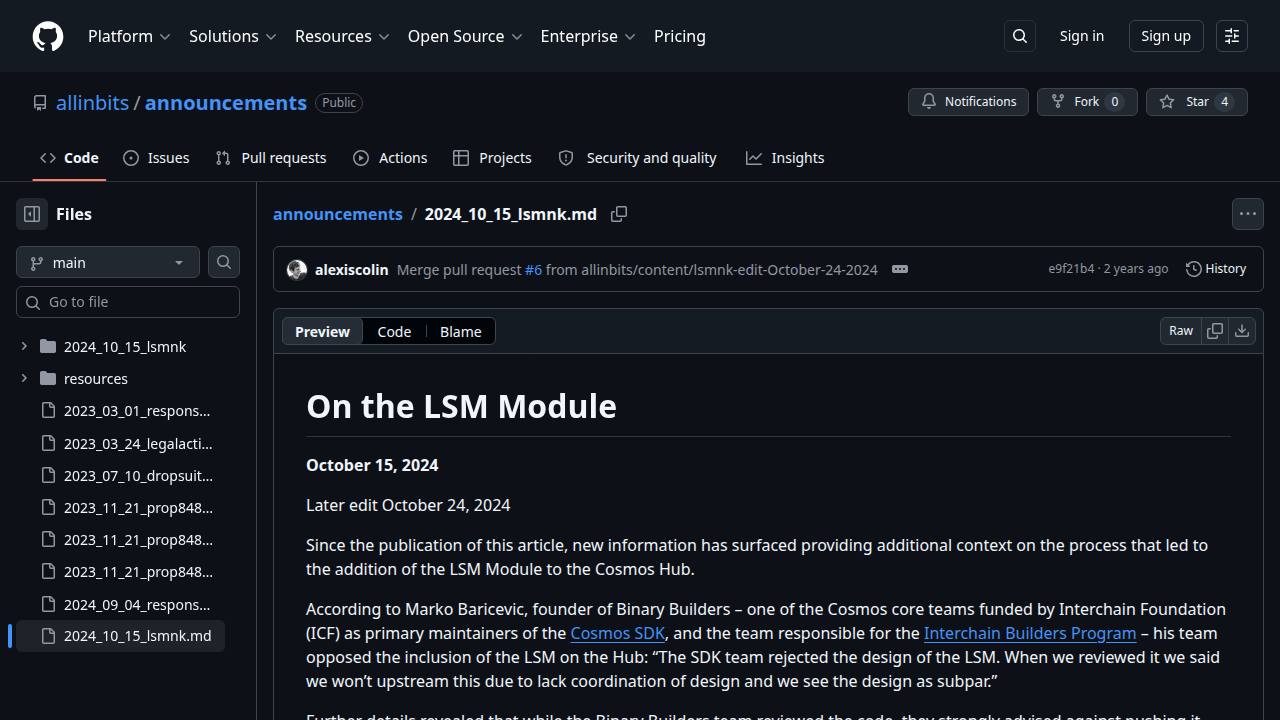The width and height of the screenshot is (1280, 720).
Task: Open pull request #6 link
Action: (534, 270)
